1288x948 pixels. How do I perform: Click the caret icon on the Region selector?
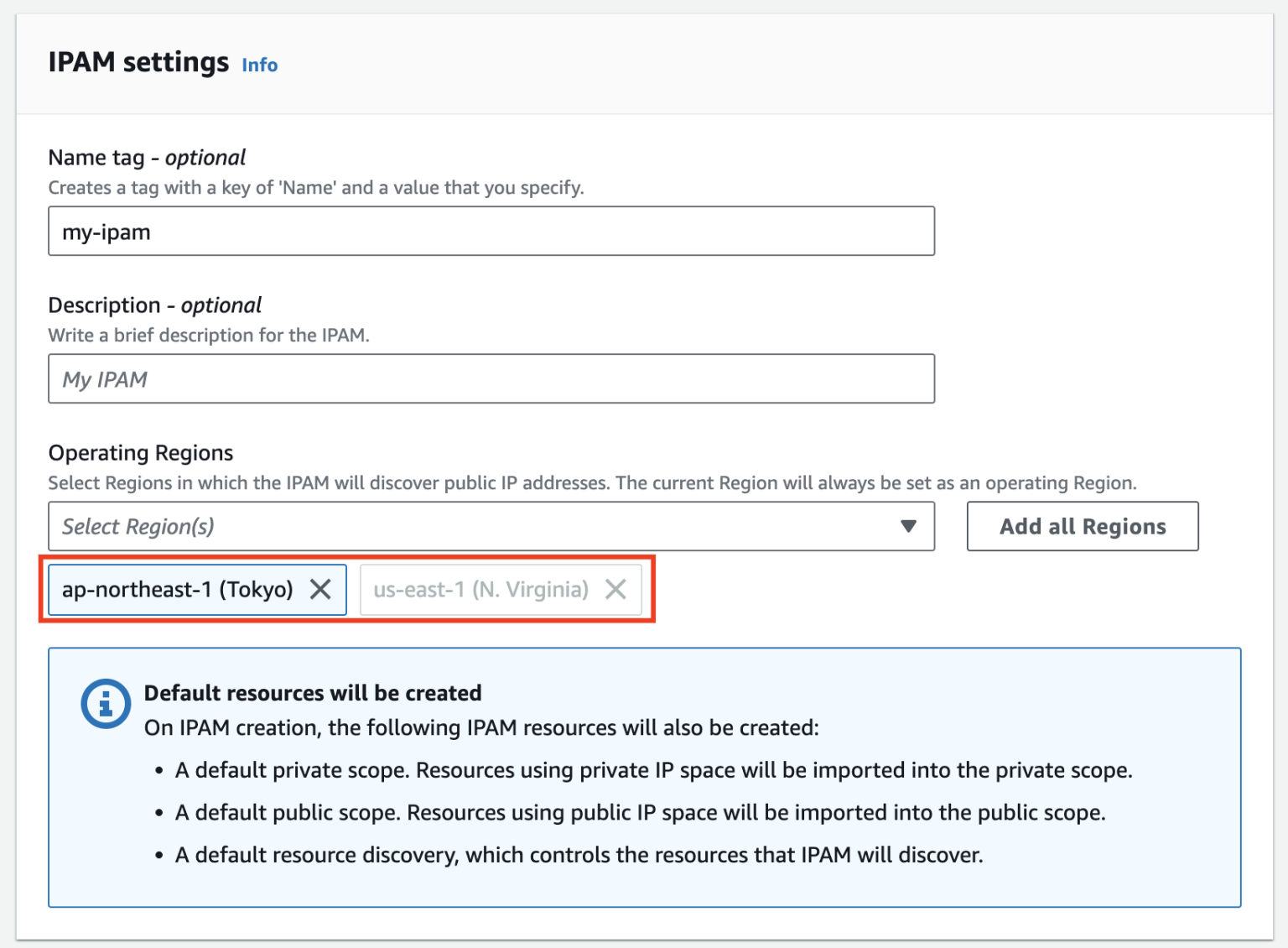tap(908, 526)
